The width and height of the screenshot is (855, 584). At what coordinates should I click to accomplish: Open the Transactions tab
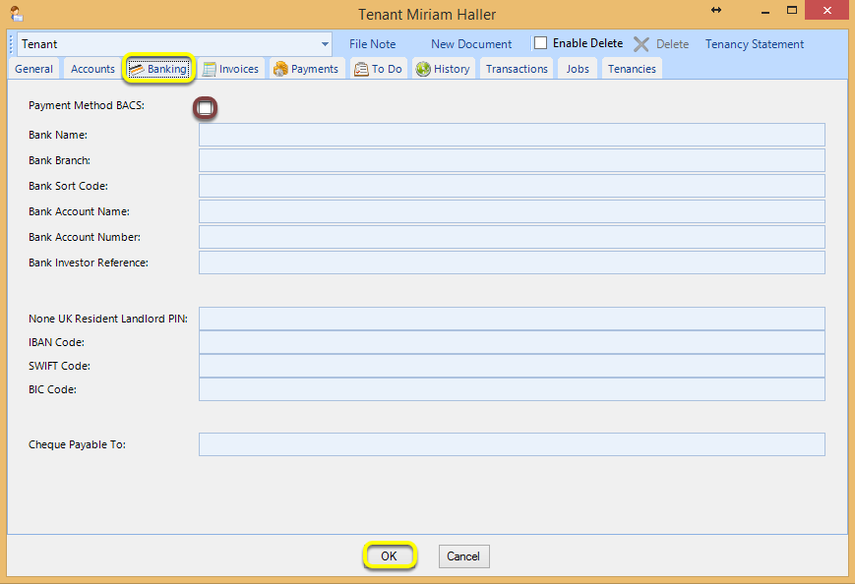516,69
